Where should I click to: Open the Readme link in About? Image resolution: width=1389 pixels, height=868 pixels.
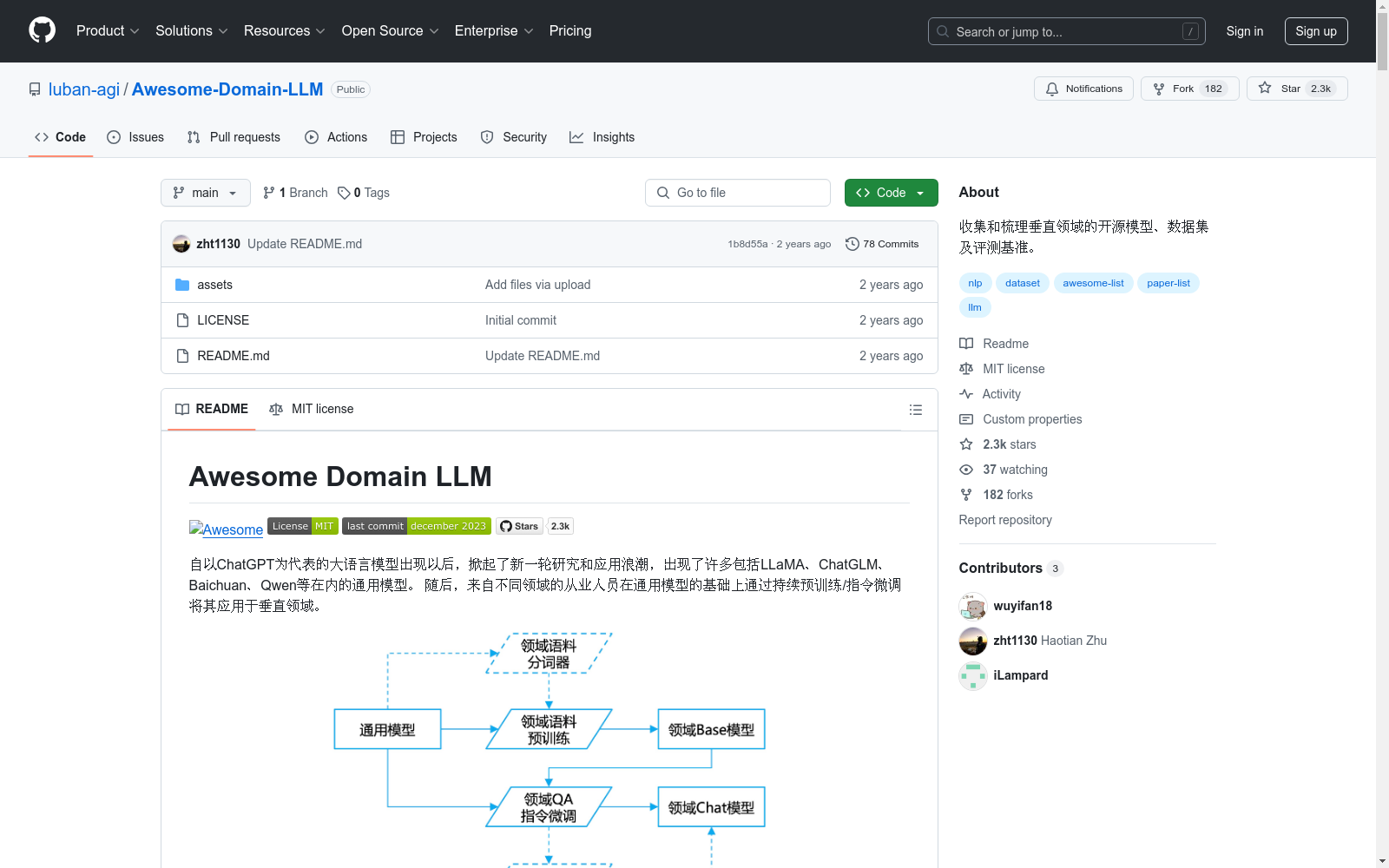pyautogui.click(x=994, y=344)
